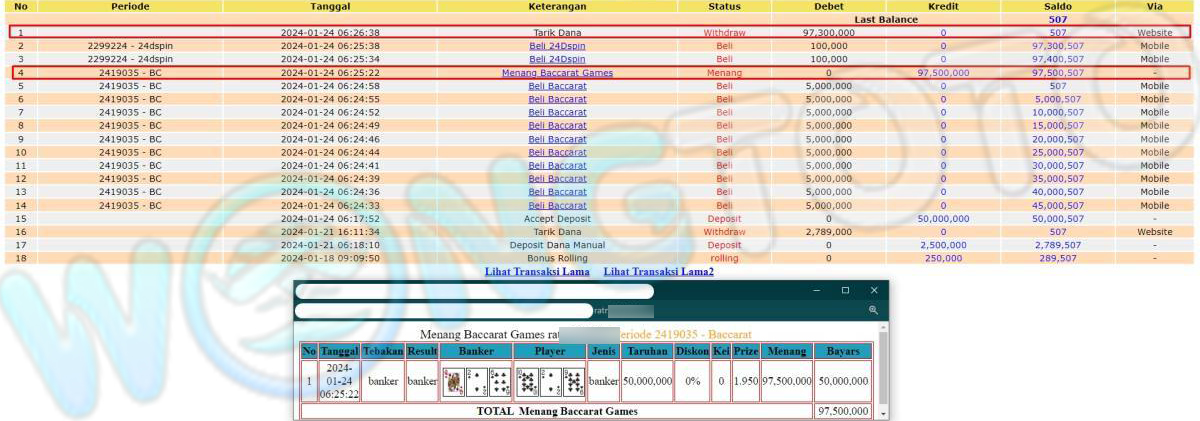Screen dimensions: 1200x421
Task: Click the popup scrollbar down arrow
Action: [882, 414]
